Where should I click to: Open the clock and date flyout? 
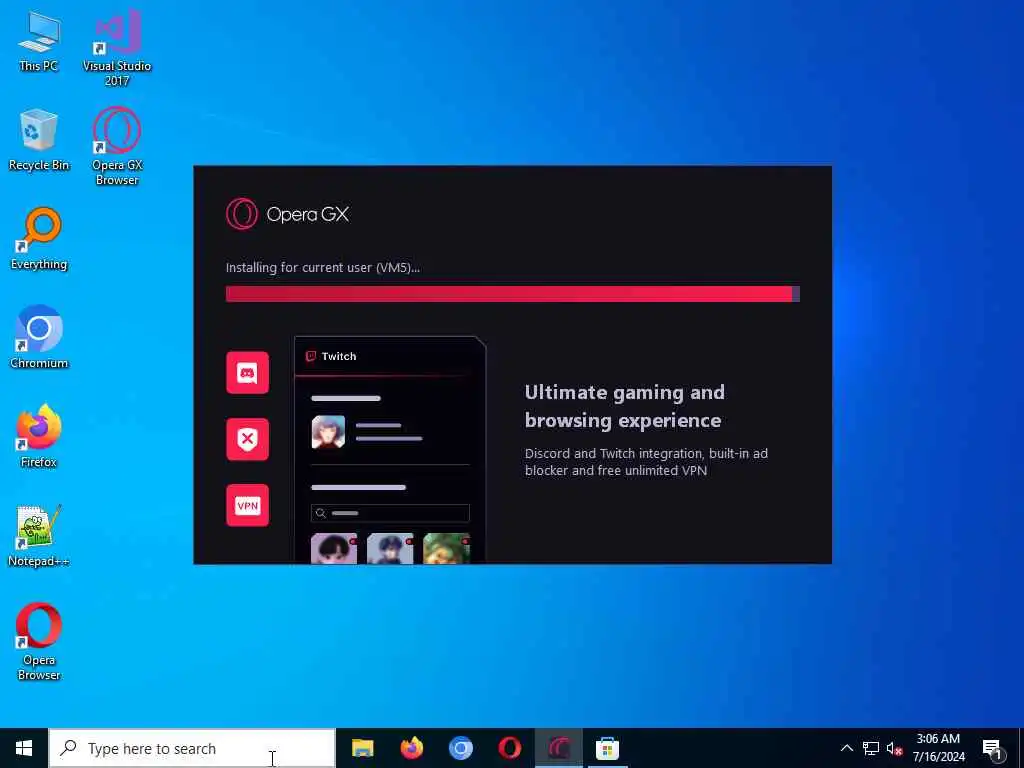click(938, 748)
